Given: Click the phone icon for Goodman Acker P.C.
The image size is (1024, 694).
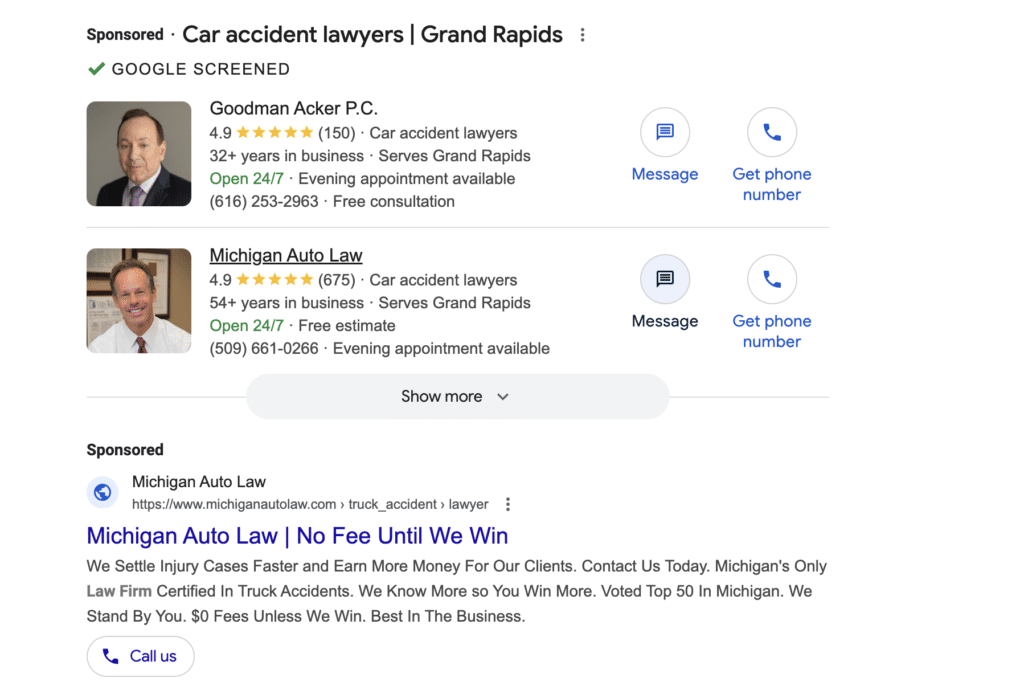Looking at the screenshot, I should [x=772, y=131].
